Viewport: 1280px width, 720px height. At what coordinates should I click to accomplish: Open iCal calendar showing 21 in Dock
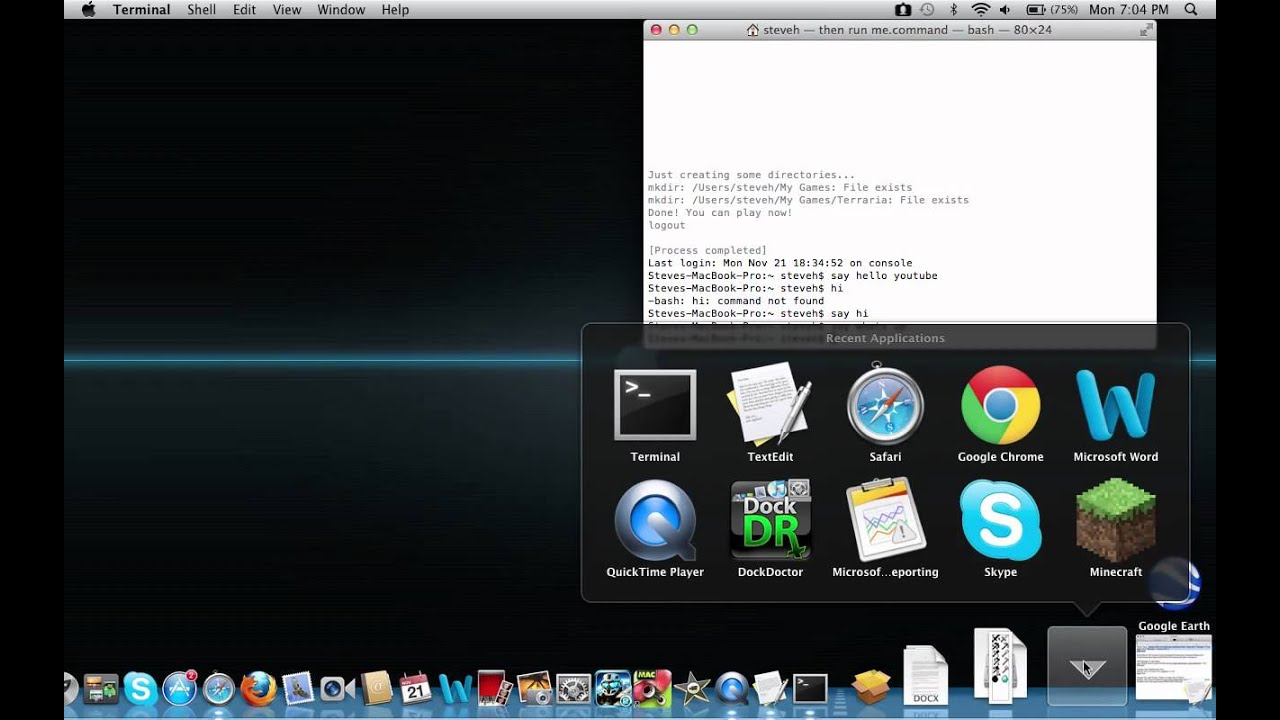415,688
